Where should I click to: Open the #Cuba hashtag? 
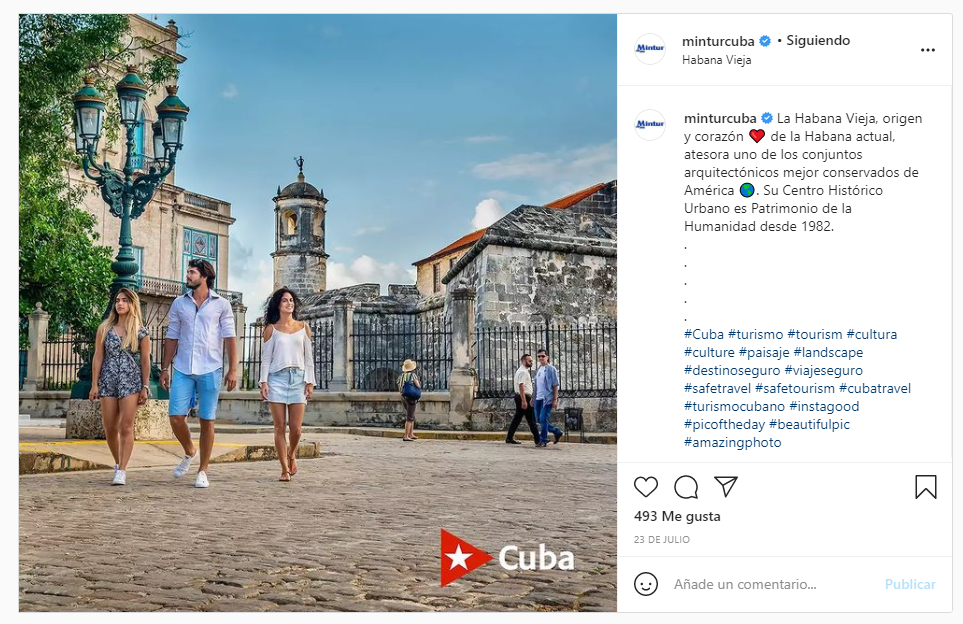(704, 335)
